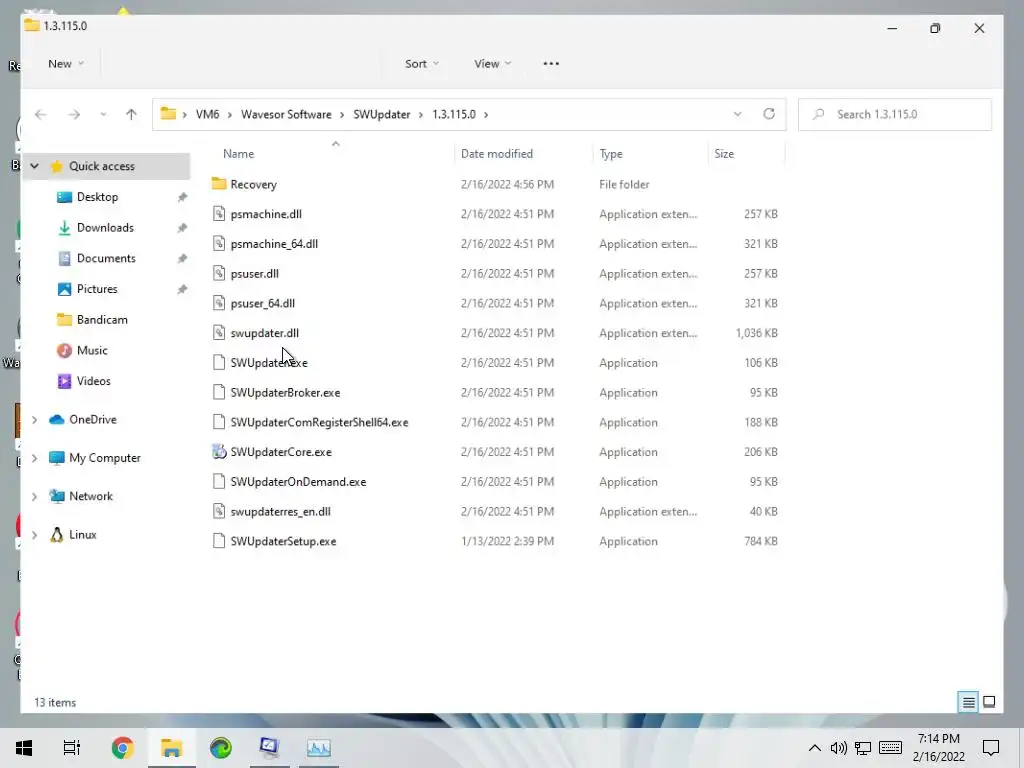Open the notification center icon
The width and height of the screenshot is (1024, 768).
pos(991,748)
